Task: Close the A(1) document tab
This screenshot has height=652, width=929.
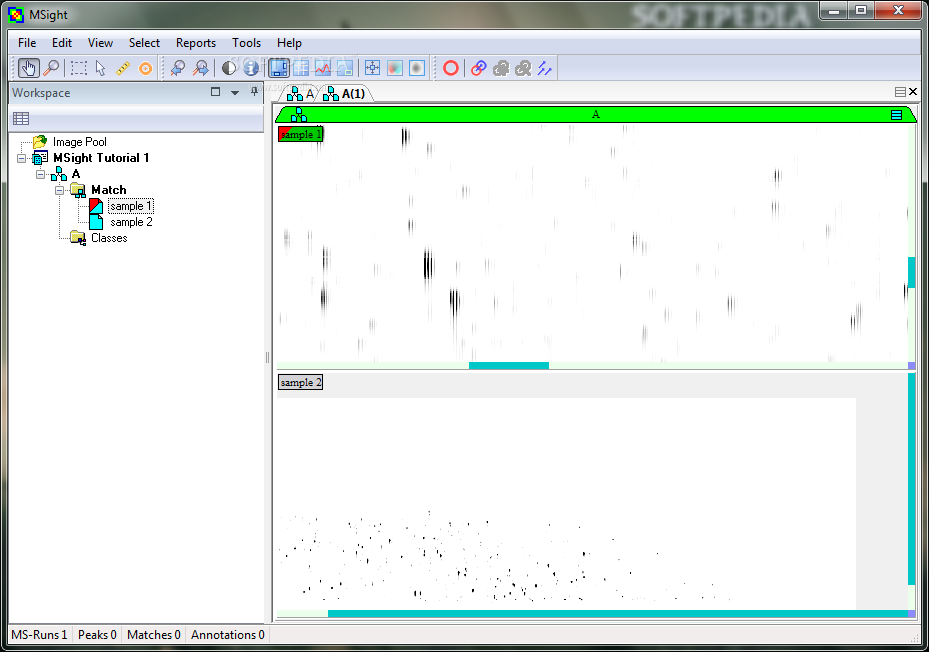Action: (913, 91)
